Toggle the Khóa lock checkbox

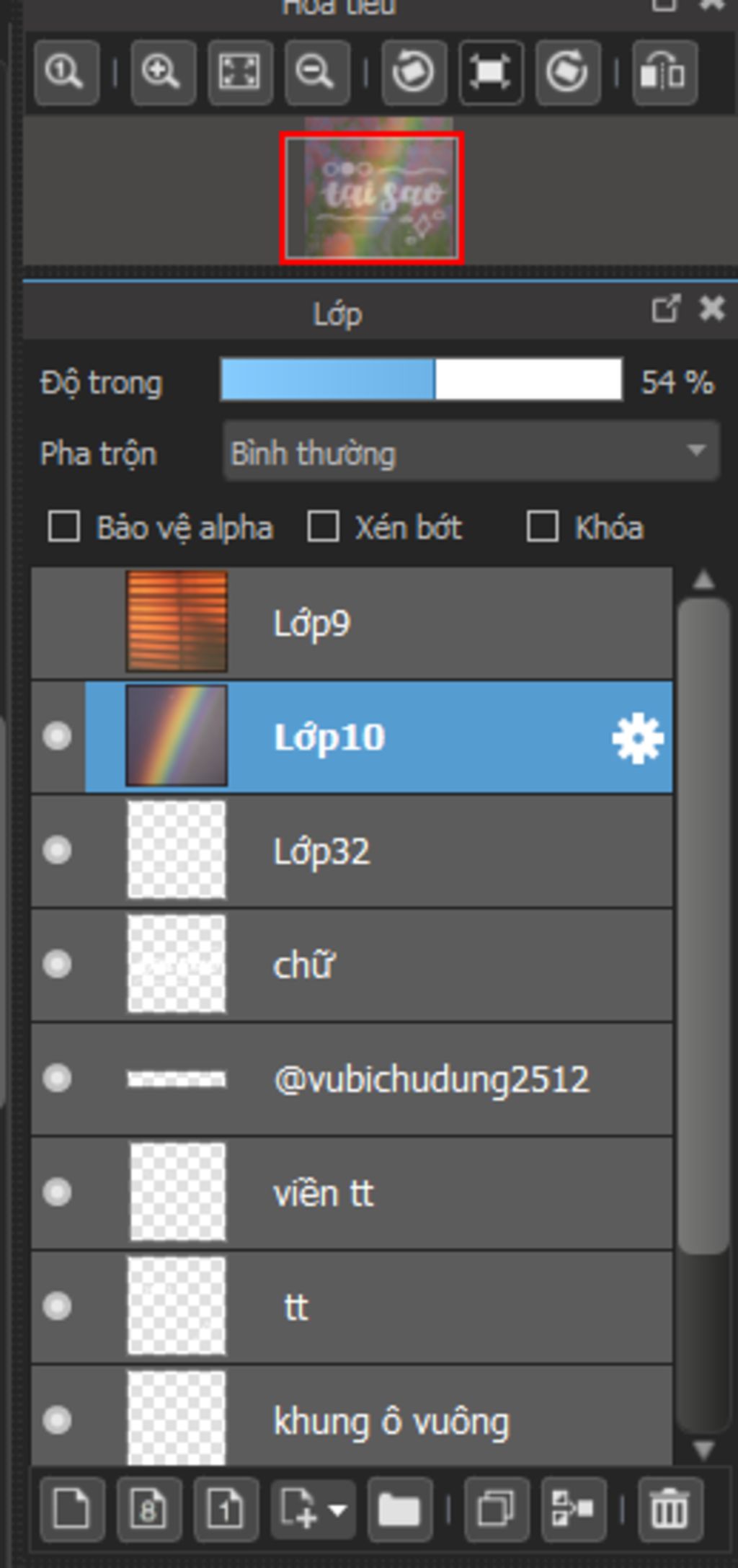click(x=542, y=526)
